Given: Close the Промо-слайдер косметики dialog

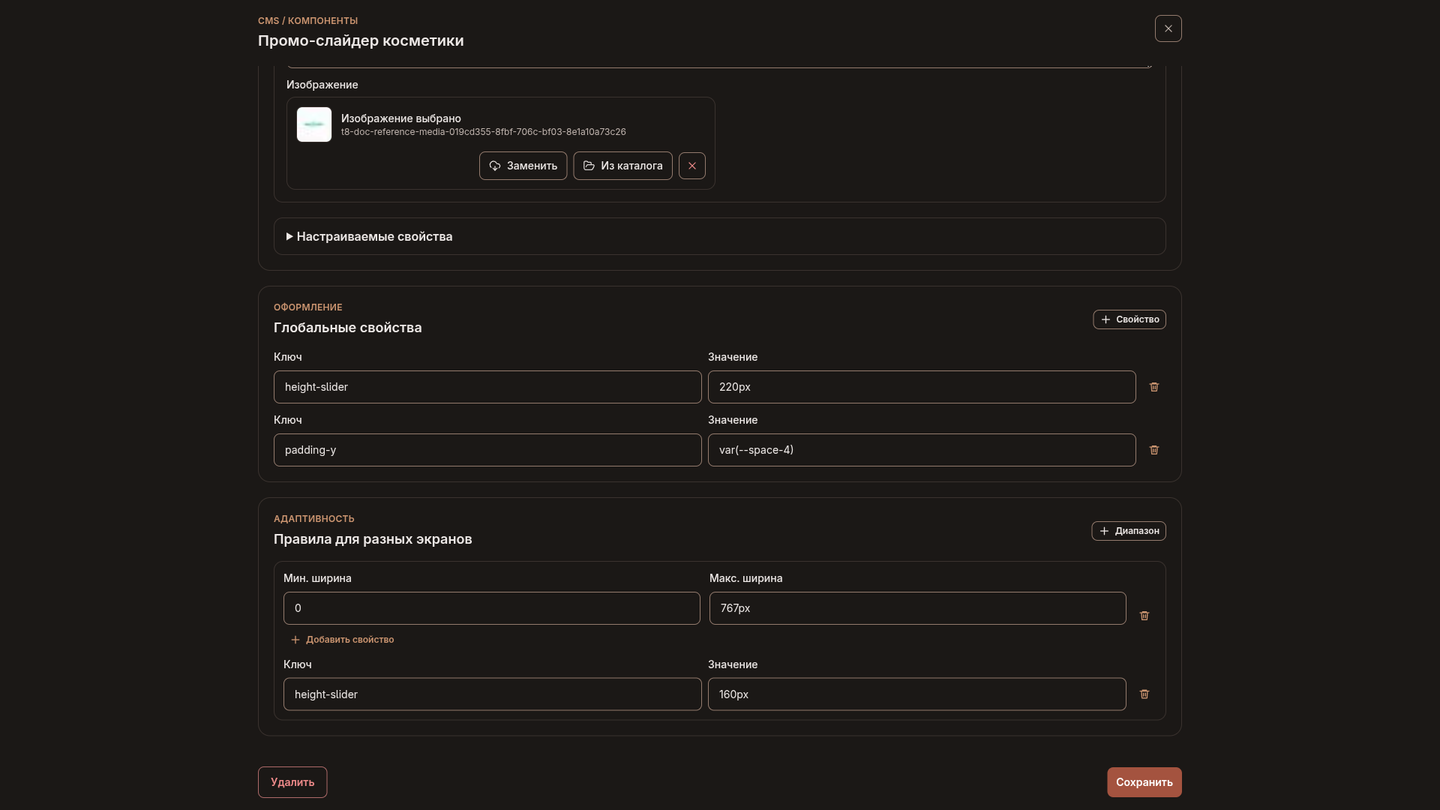Looking at the screenshot, I should coord(1168,28).
